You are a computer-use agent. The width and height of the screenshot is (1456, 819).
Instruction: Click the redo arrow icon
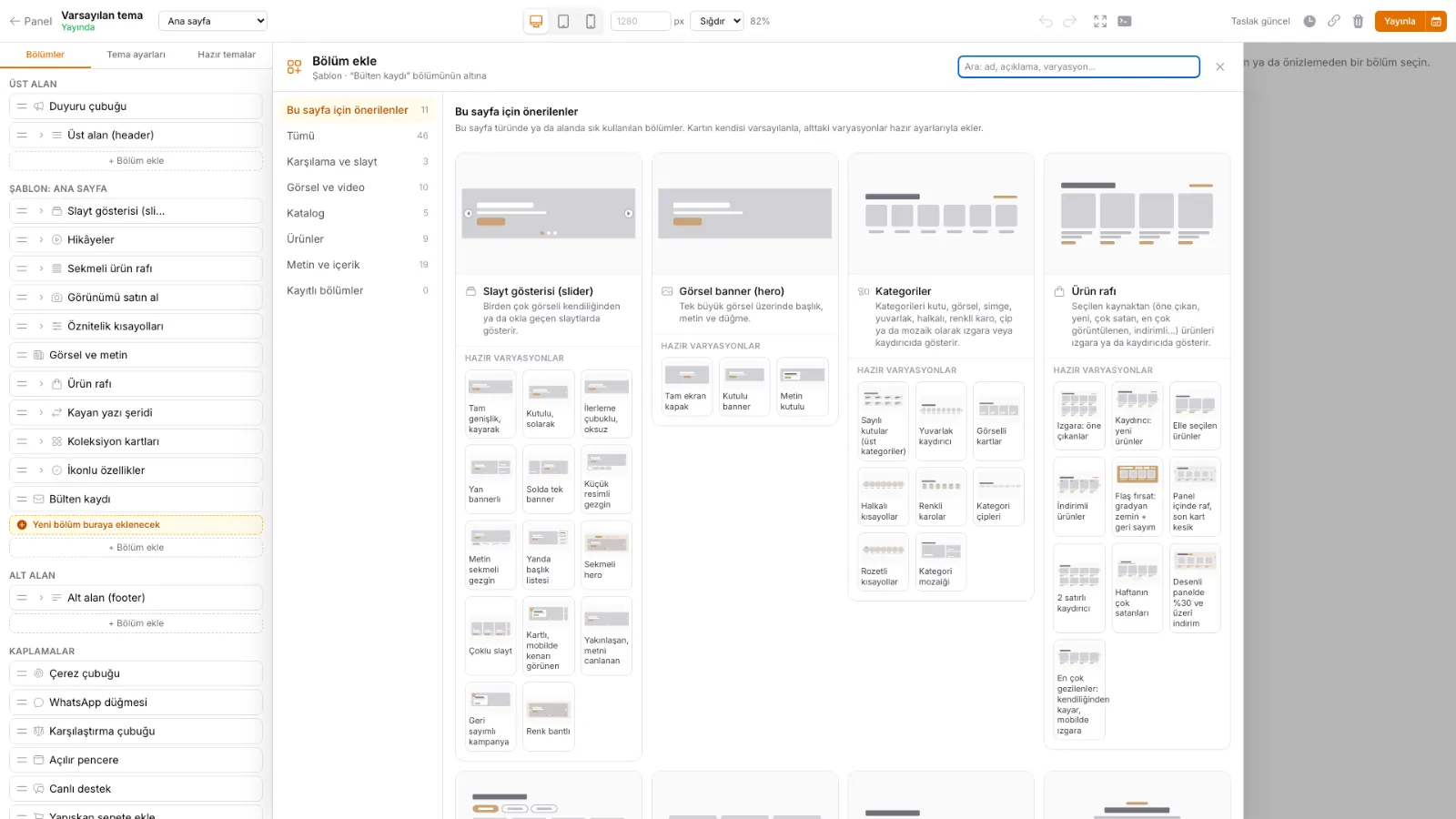click(x=1070, y=21)
